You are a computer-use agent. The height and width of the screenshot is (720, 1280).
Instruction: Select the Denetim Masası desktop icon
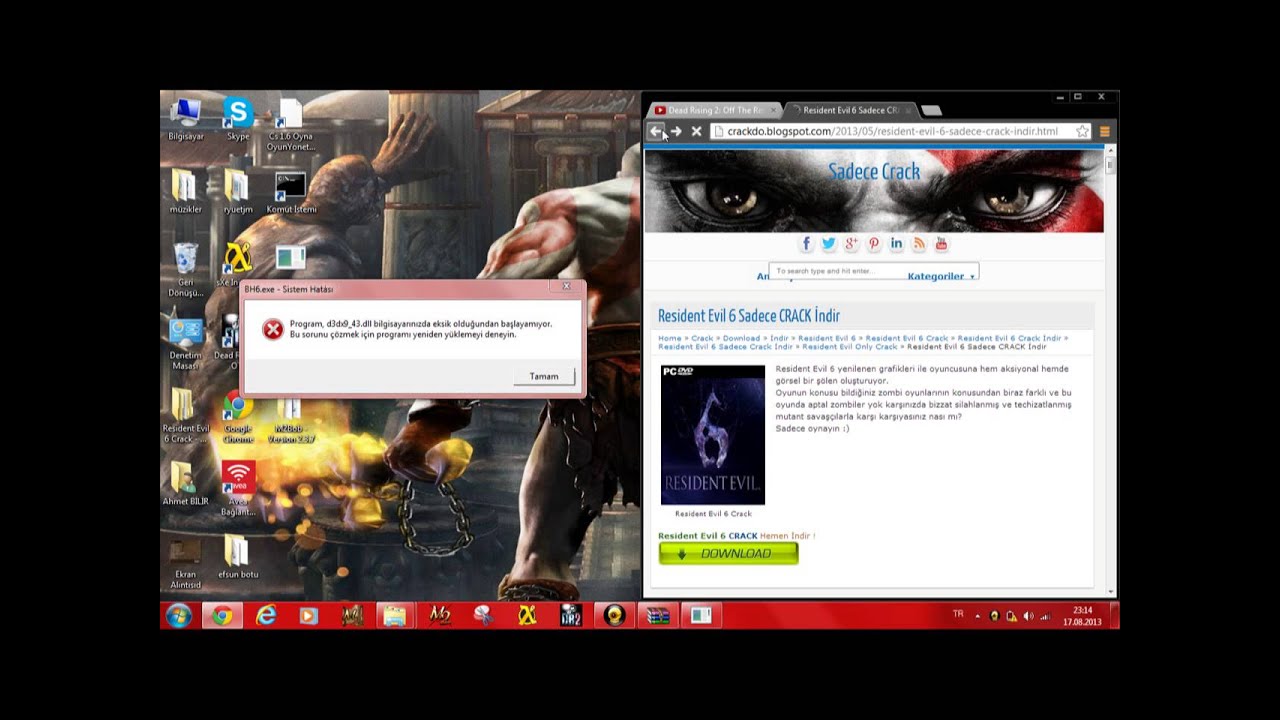185,343
